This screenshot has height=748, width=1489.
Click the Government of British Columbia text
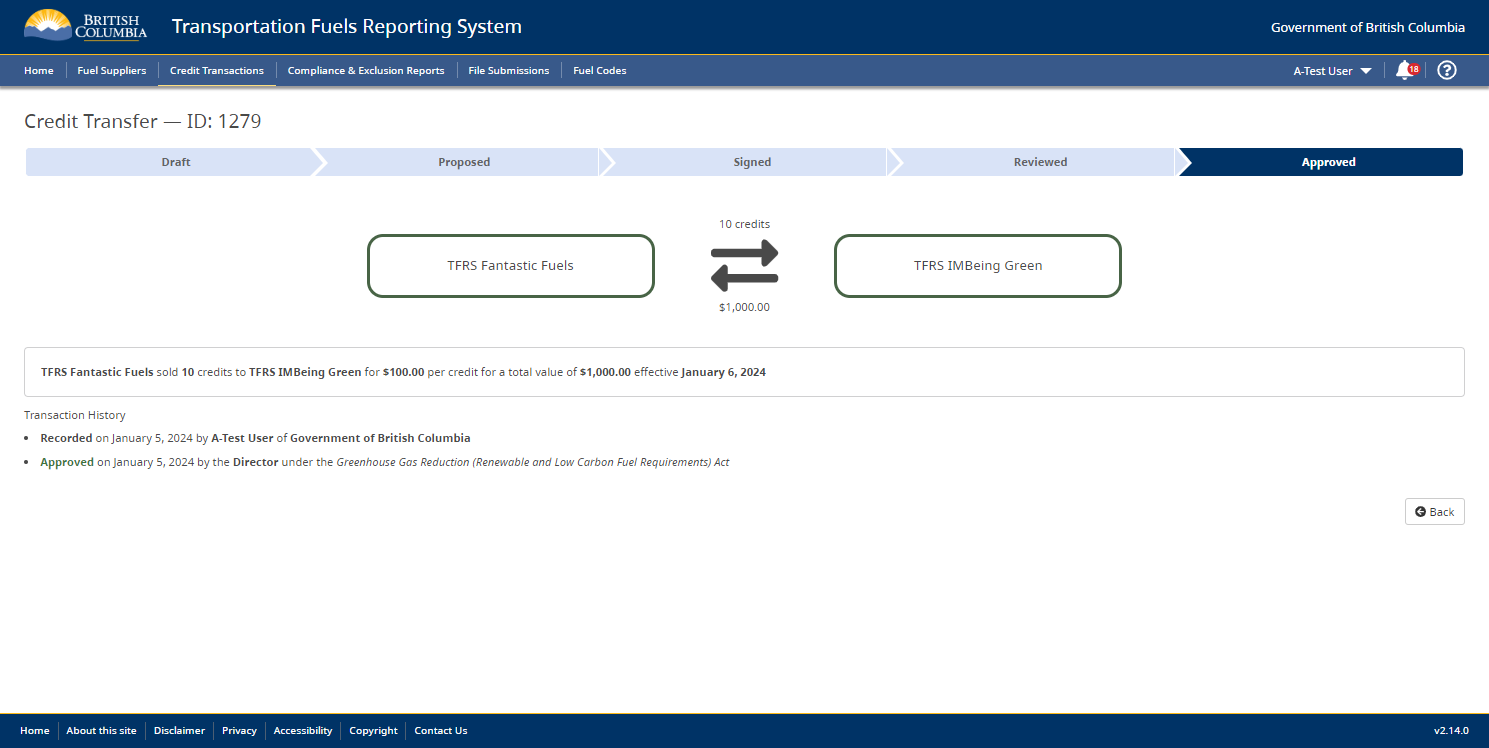pos(1368,28)
